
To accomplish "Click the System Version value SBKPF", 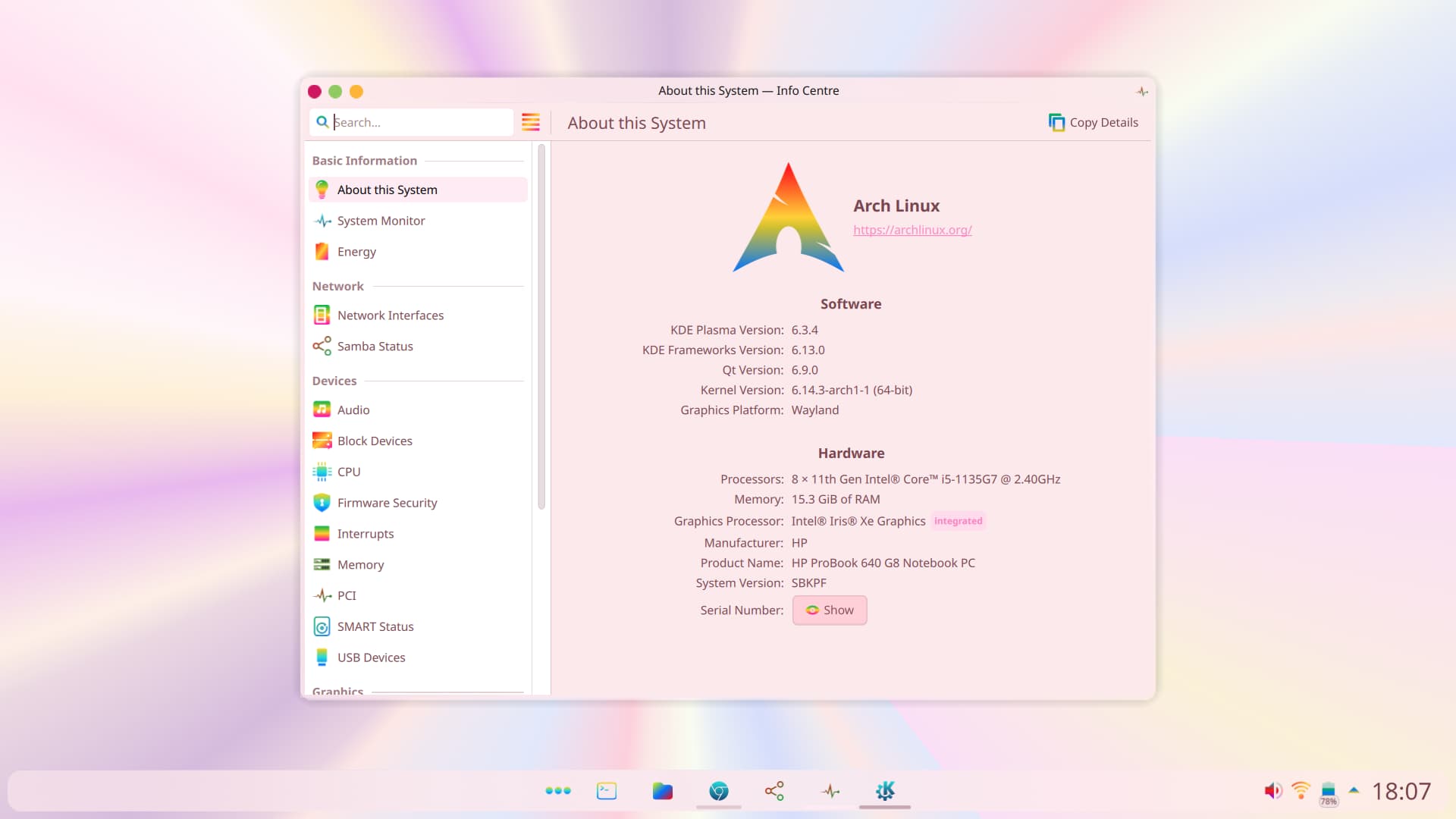I will 809,583.
